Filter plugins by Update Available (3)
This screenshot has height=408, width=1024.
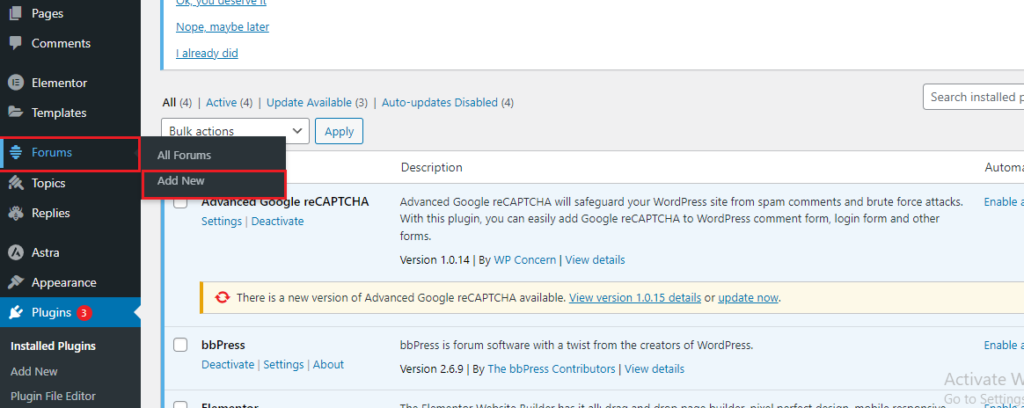317,102
